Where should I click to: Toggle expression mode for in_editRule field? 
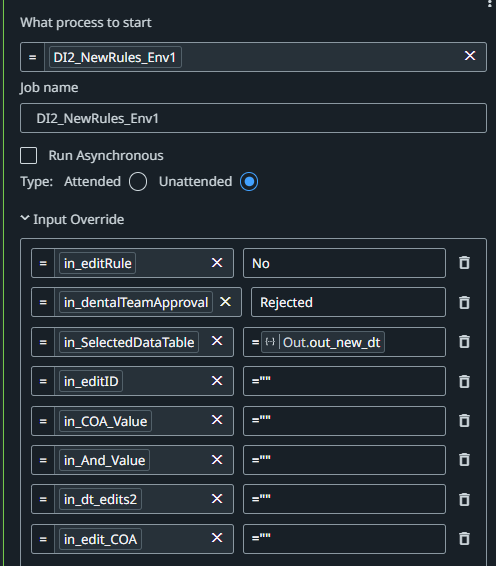tap(43, 263)
